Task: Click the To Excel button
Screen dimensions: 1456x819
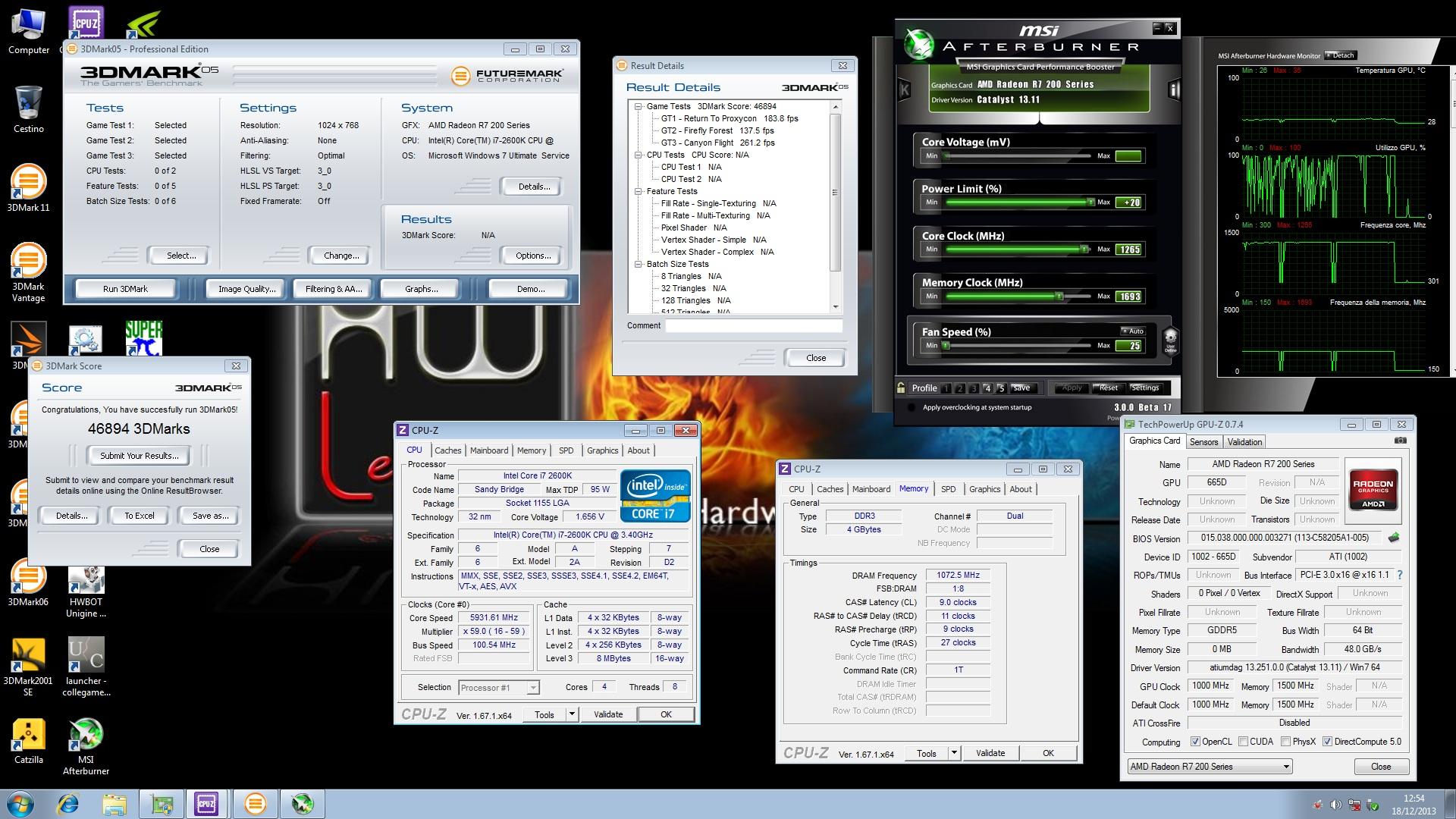Action: click(x=140, y=516)
